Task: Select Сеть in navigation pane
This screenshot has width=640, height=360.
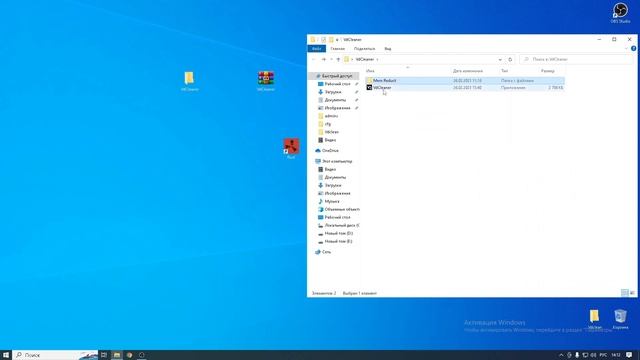Action: tap(326, 252)
